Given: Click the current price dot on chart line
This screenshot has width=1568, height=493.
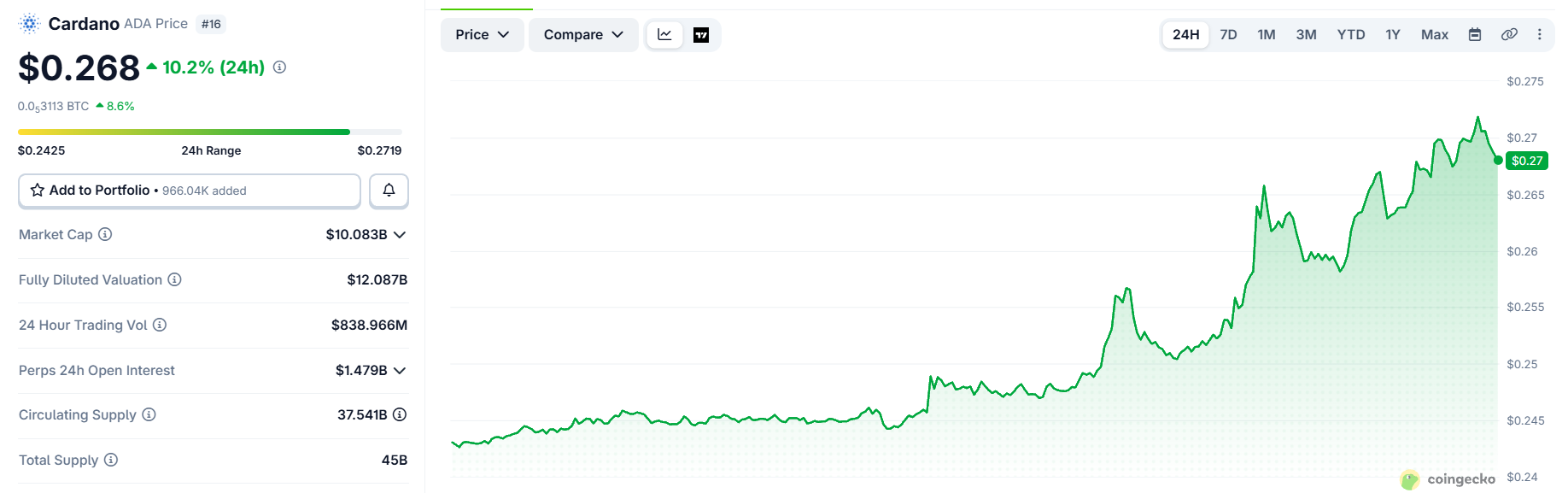Looking at the screenshot, I should 1498,160.
